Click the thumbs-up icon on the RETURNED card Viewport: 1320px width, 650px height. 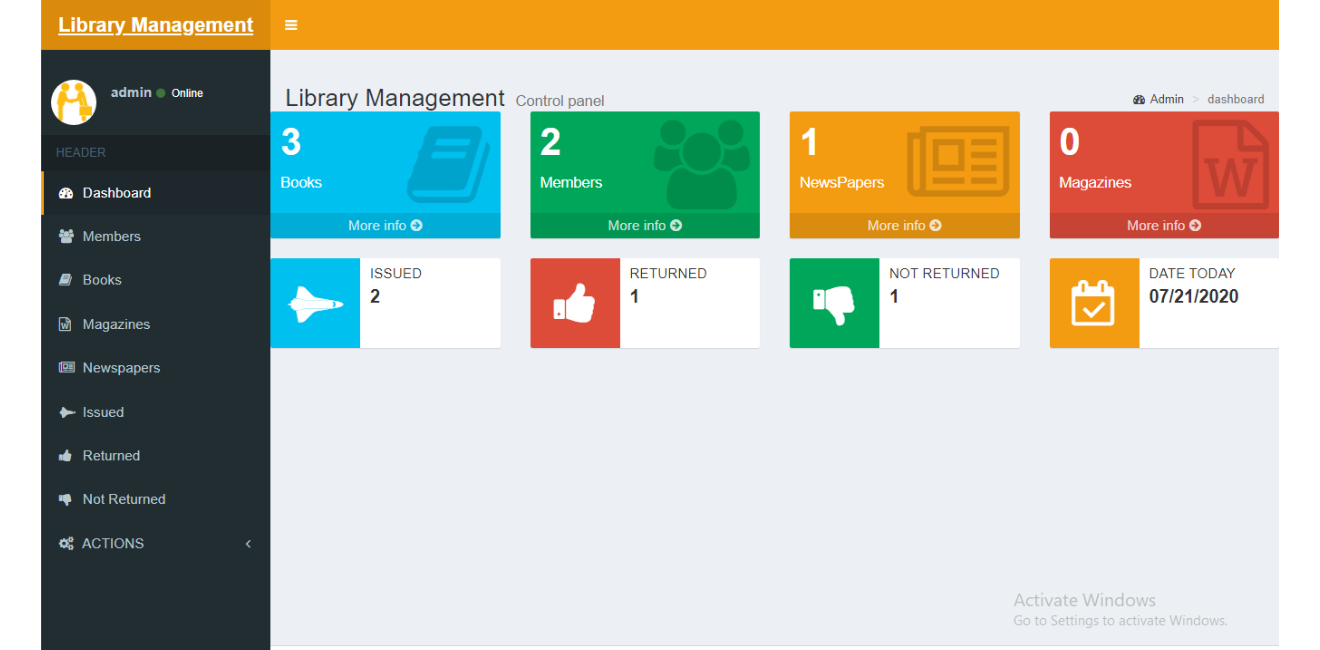pyautogui.click(x=575, y=302)
